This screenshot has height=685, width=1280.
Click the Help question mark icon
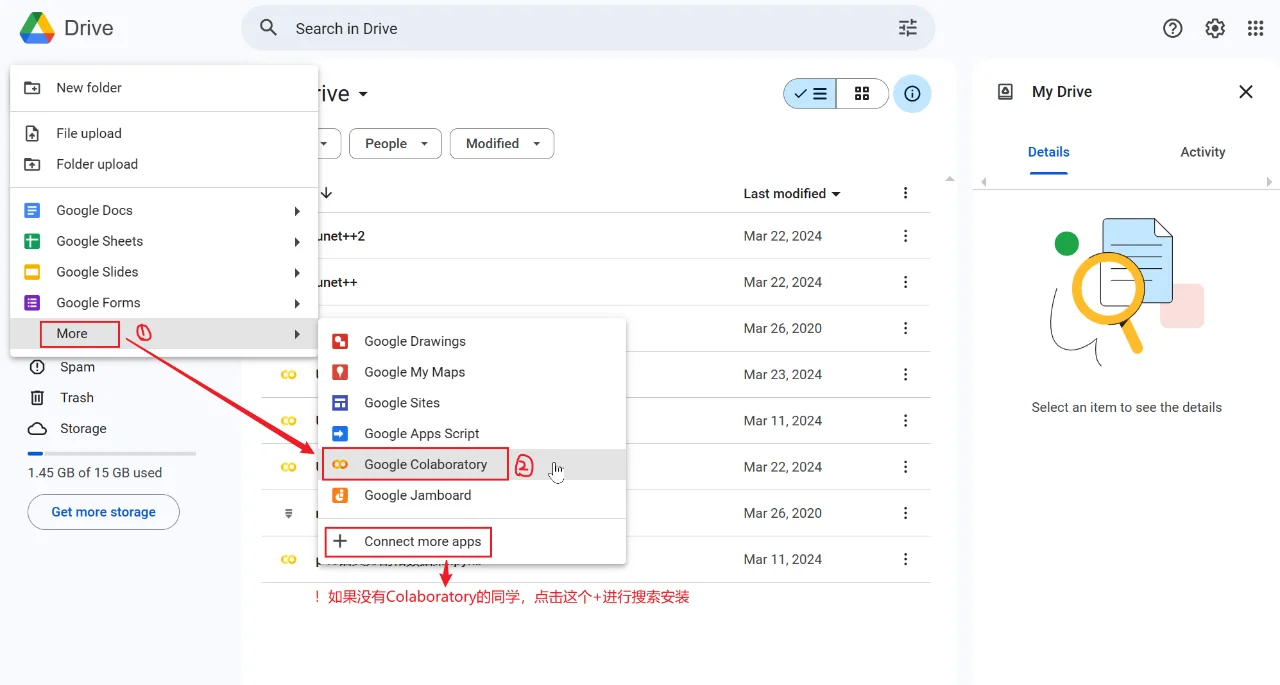(x=1172, y=28)
